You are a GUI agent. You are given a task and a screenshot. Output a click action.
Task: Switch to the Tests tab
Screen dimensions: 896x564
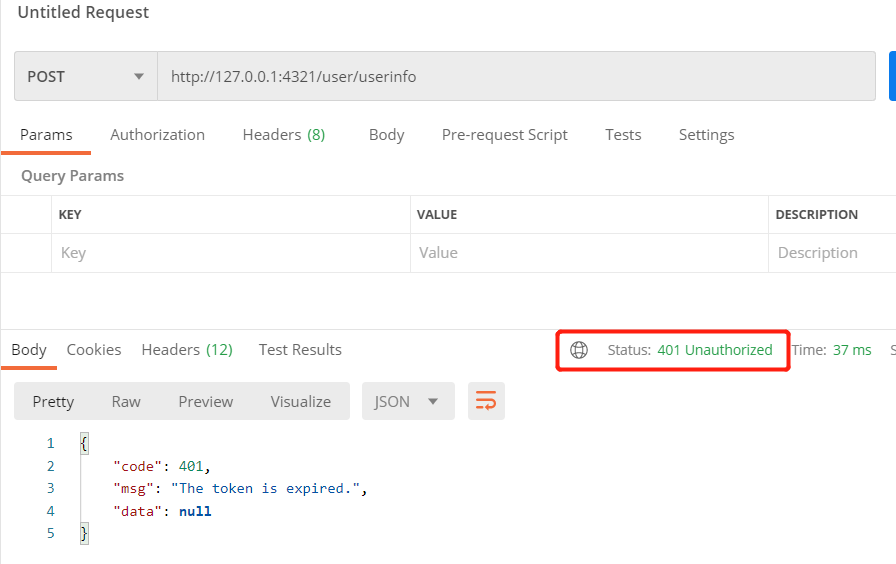coord(623,135)
